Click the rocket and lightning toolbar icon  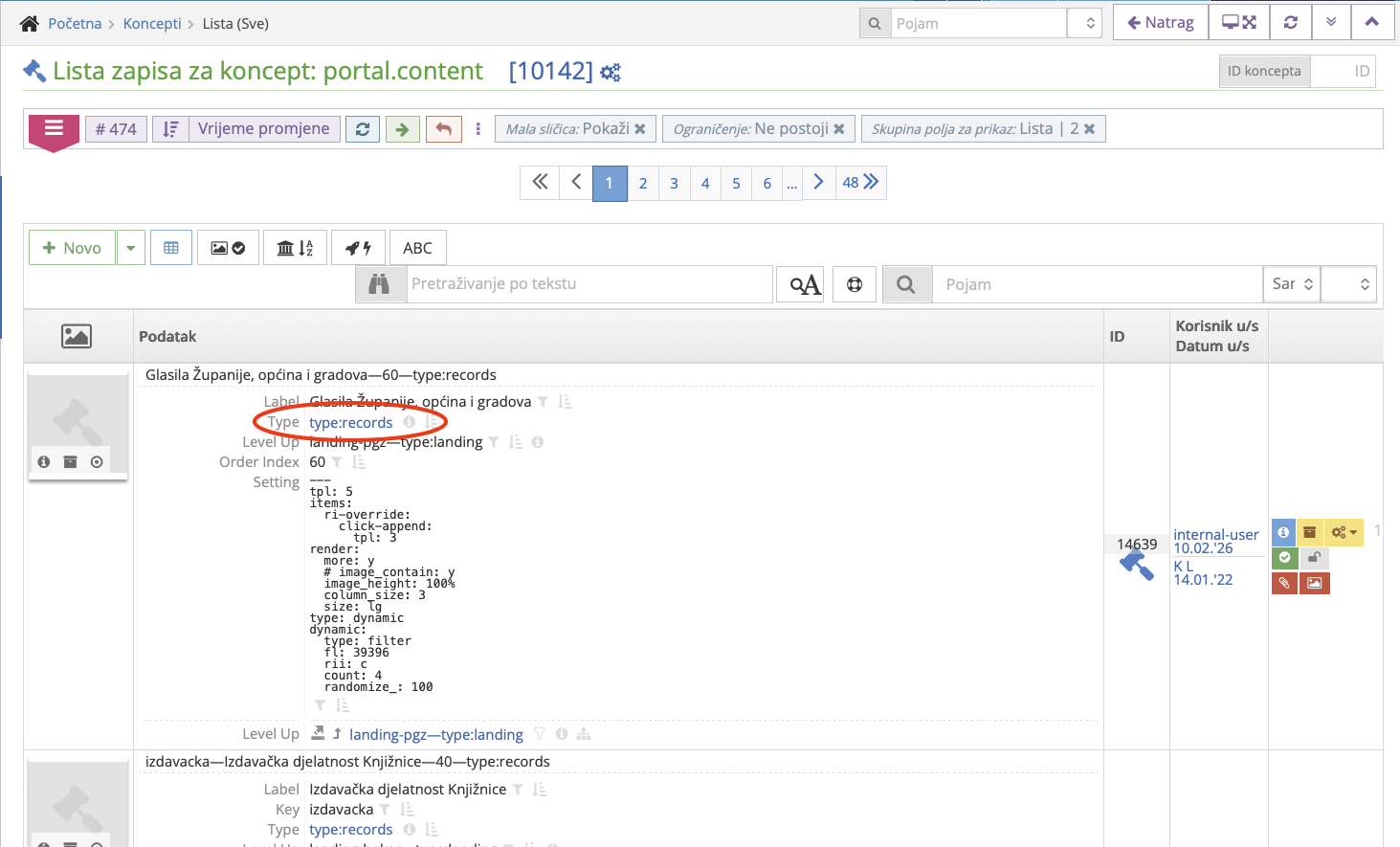tap(358, 247)
